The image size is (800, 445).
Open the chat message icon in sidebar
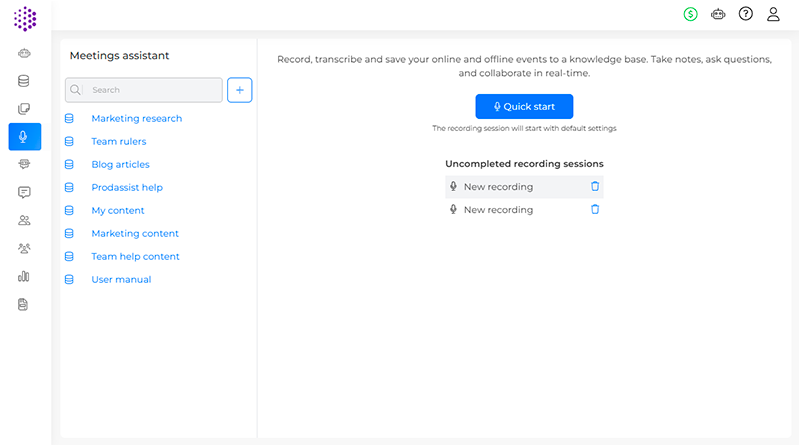[x=24, y=192]
